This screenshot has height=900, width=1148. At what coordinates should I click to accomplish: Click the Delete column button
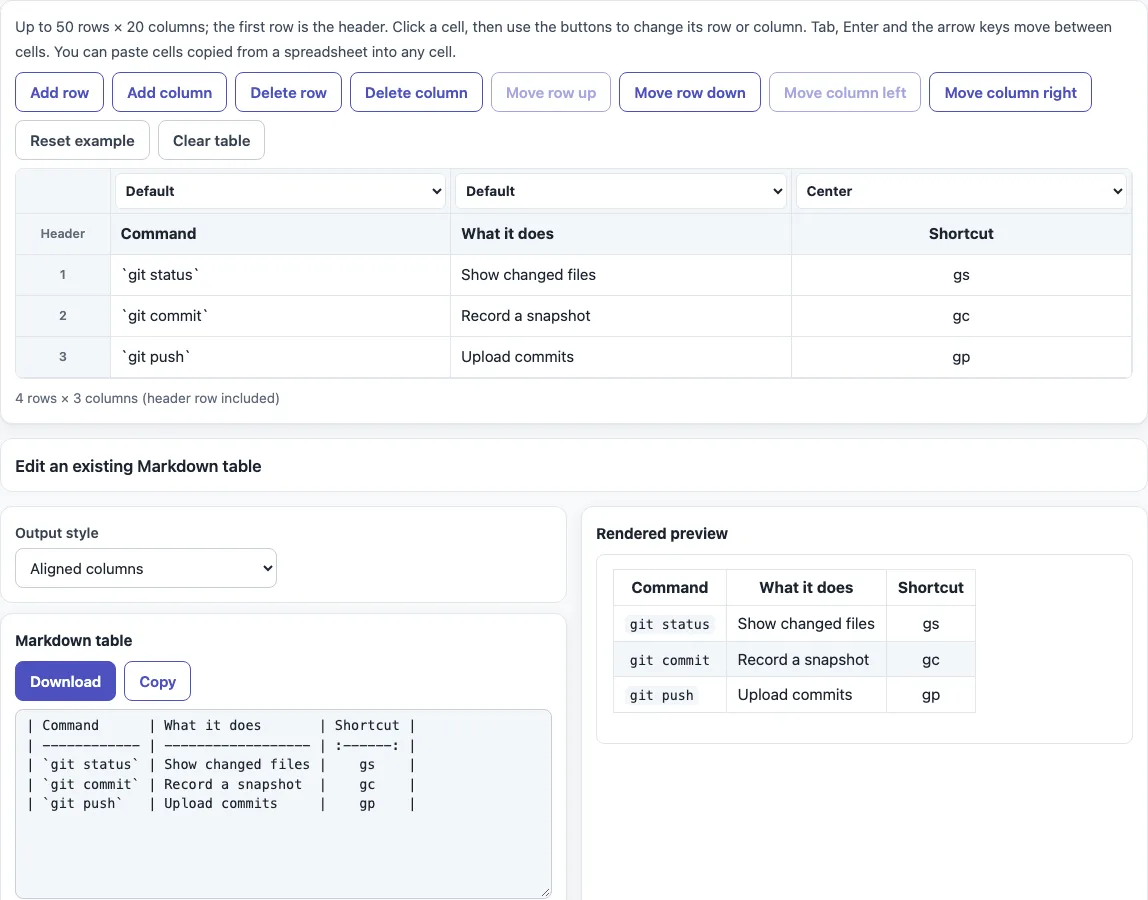pyautogui.click(x=416, y=92)
